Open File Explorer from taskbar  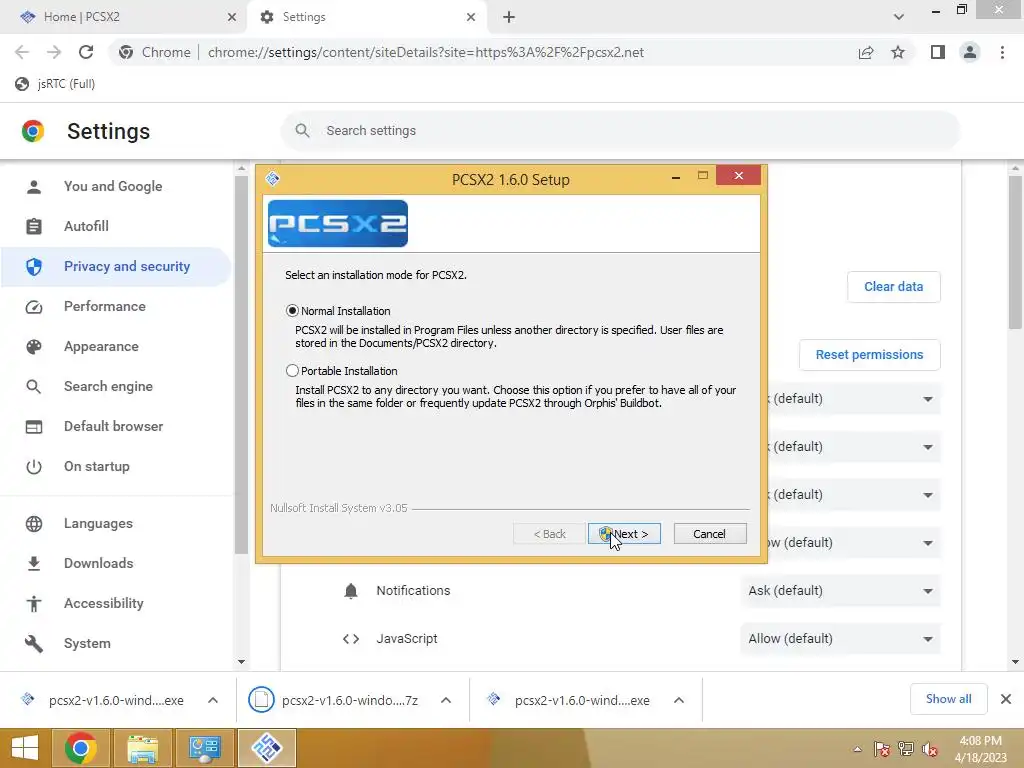pyautogui.click(x=143, y=748)
